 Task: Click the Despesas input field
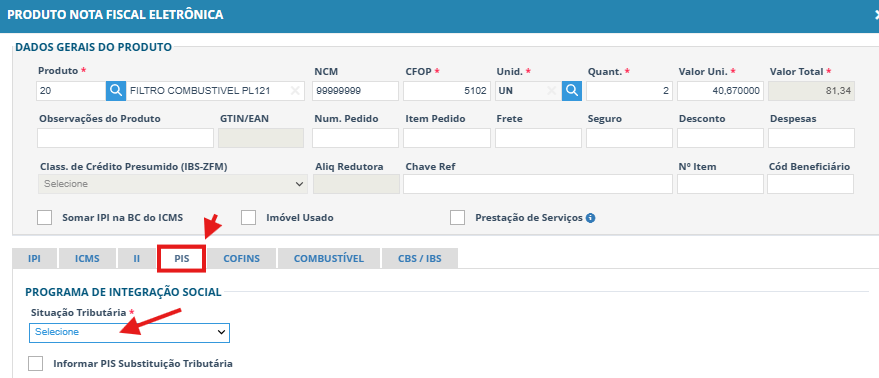(x=811, y=138)
